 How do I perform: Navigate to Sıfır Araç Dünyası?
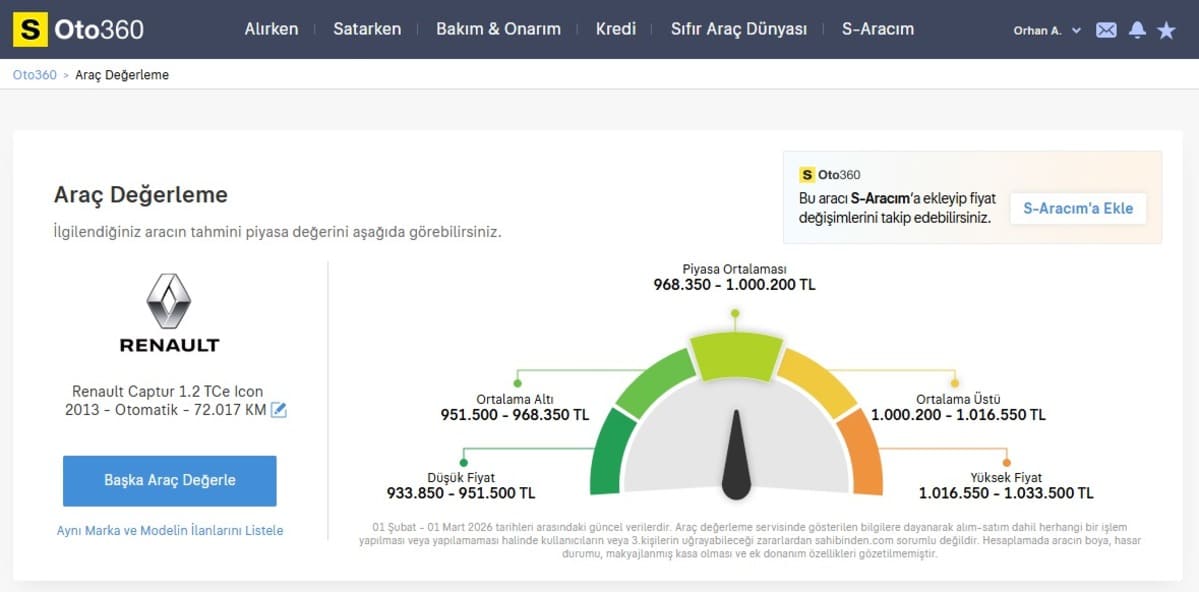click(x=739, y=29)
